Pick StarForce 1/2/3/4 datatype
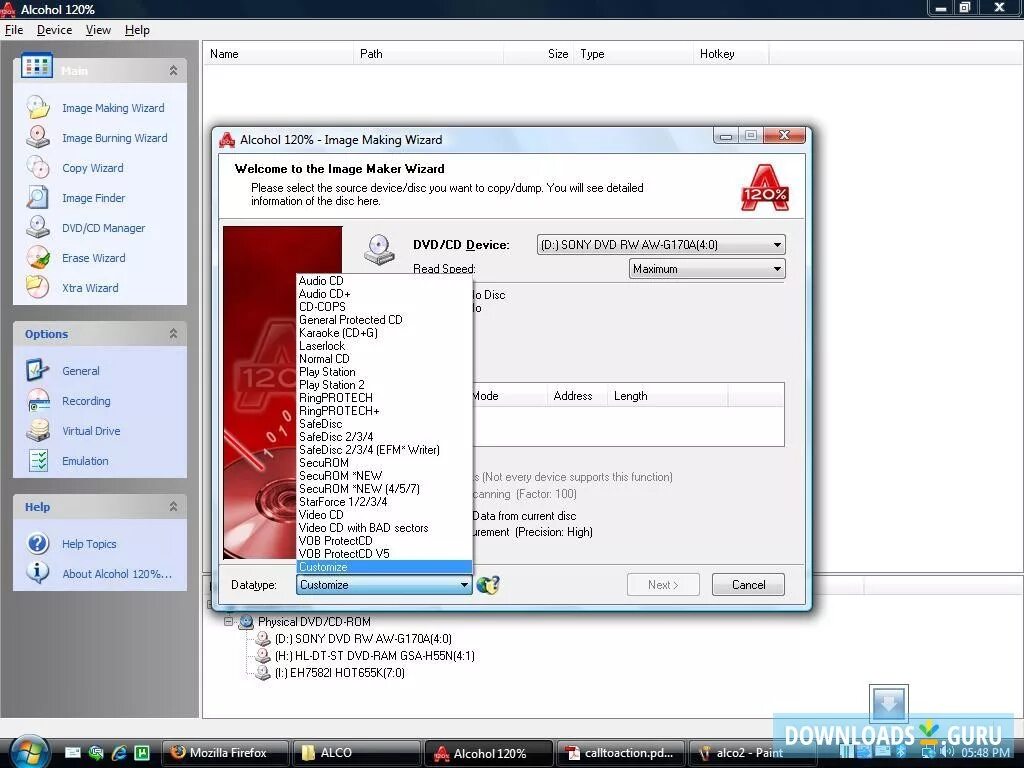Image resolution: width=1024 pixels, height=768 pixels. coord(384,502)
